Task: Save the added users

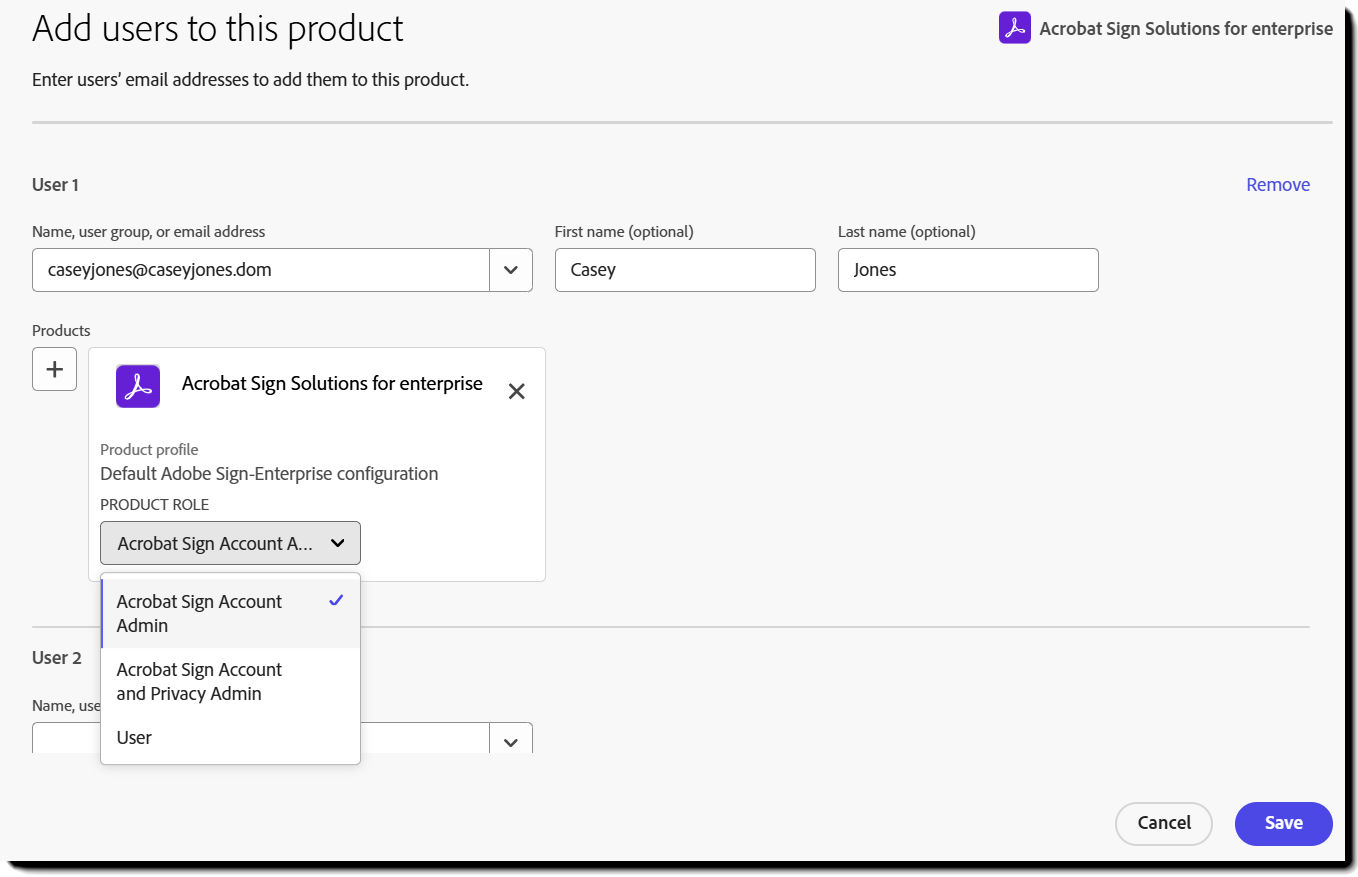Action: 1283,823
